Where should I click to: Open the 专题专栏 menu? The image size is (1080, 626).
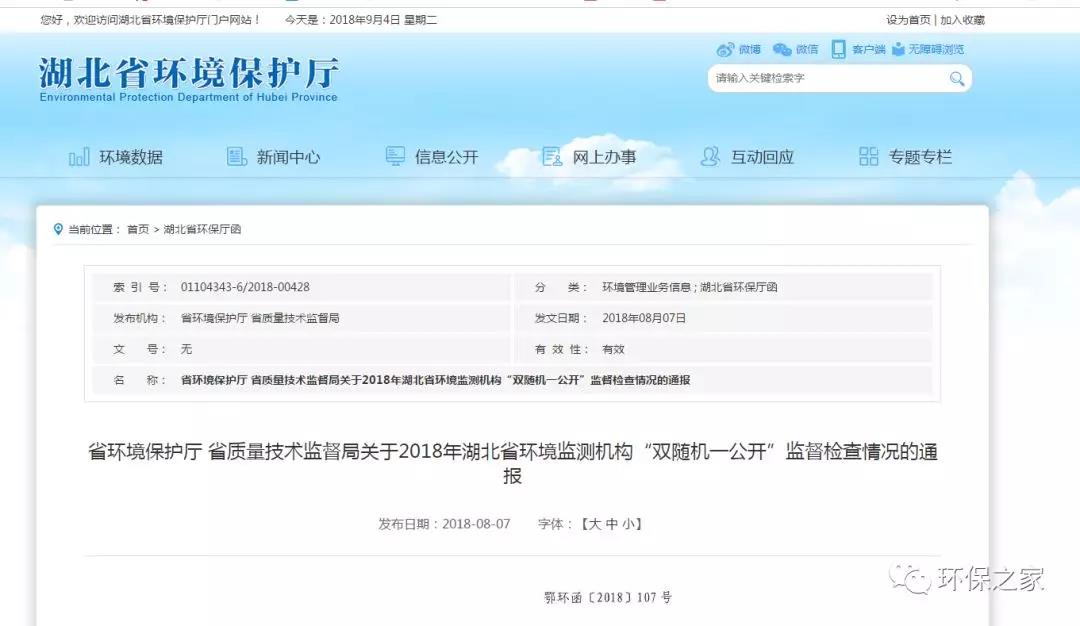906,157
